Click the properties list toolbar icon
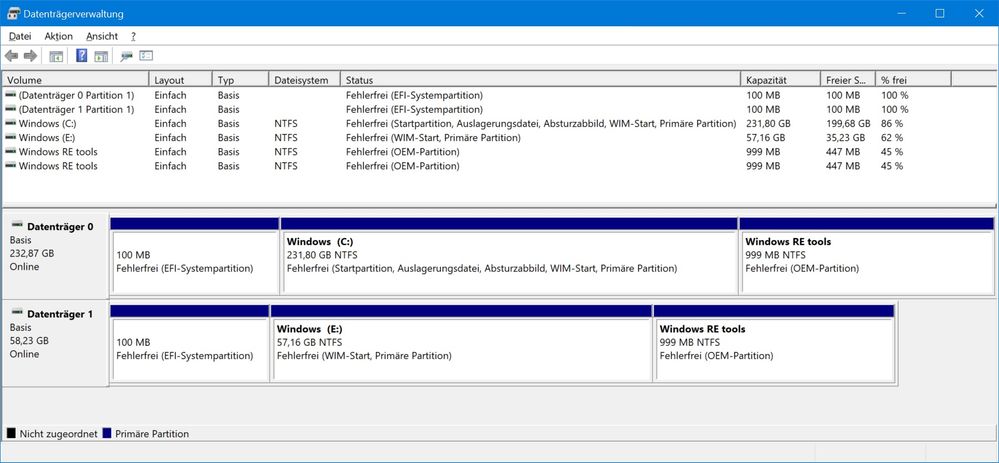 point(146,56)
